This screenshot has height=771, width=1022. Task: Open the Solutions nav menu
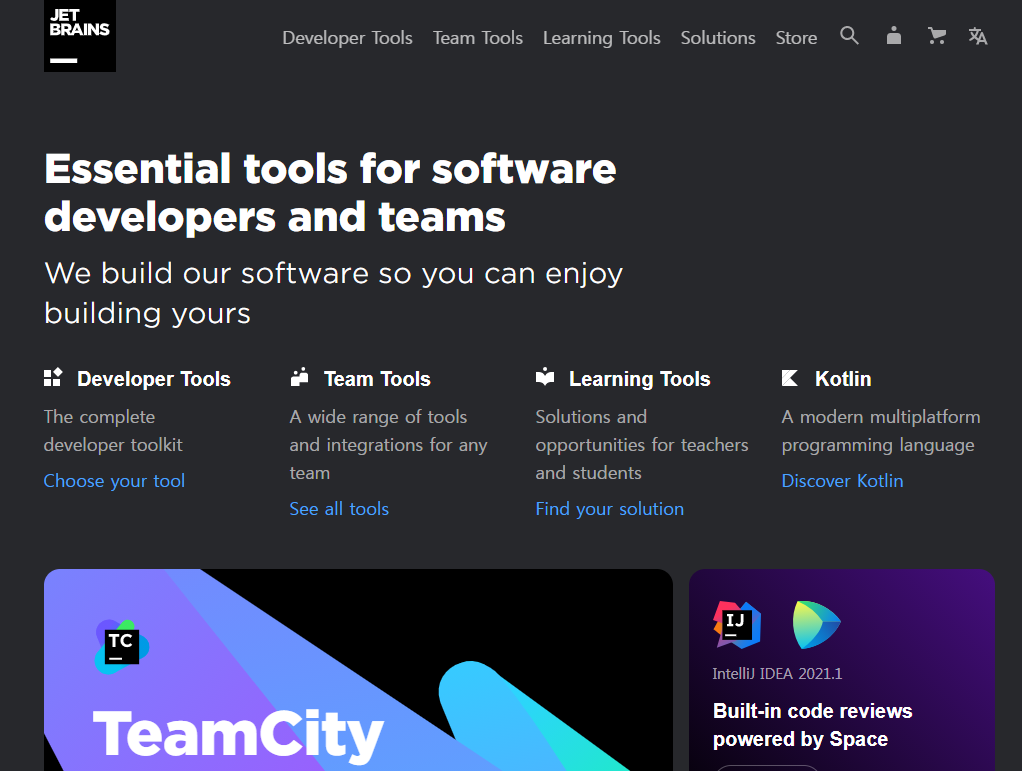[x=718, y=38]
